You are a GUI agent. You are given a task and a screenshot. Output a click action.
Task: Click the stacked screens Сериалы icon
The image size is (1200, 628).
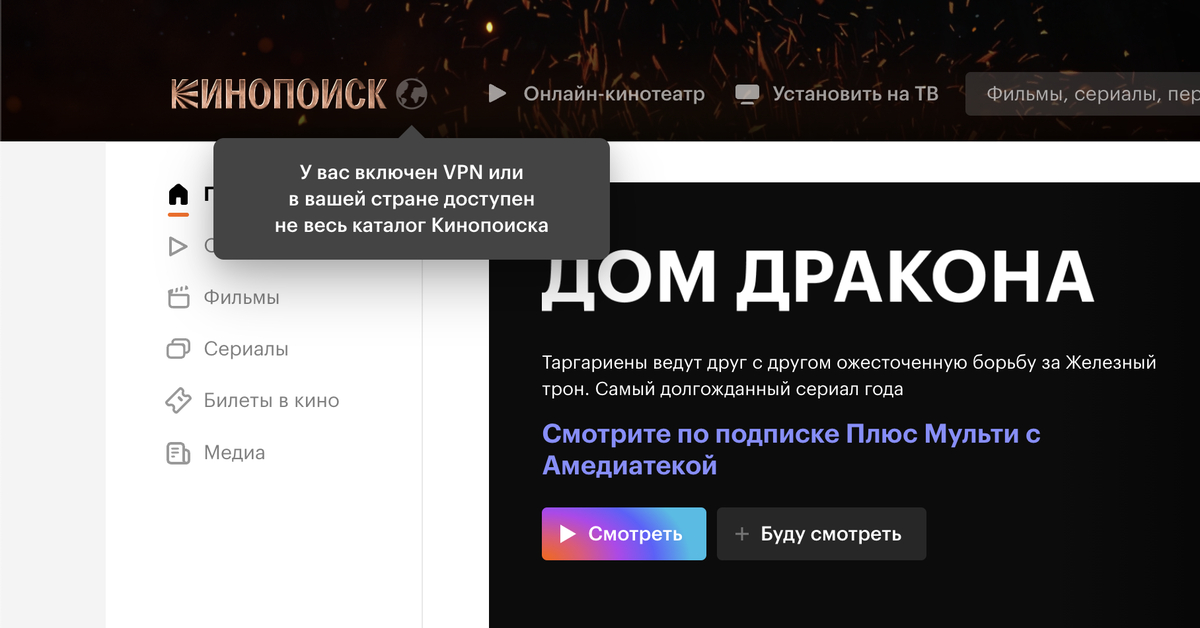click(178, 349)
